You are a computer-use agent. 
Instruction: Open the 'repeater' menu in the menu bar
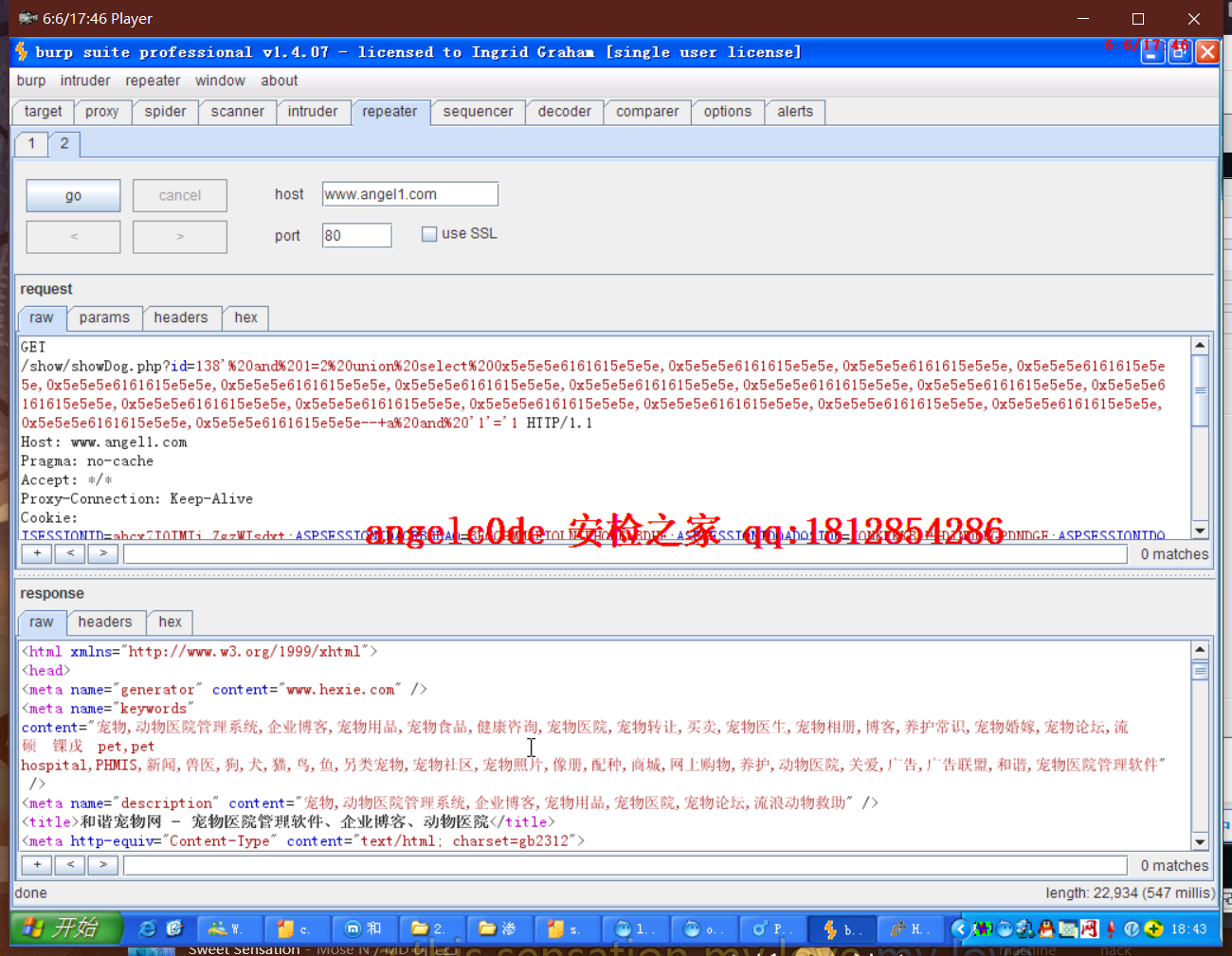tap(153, 81)
